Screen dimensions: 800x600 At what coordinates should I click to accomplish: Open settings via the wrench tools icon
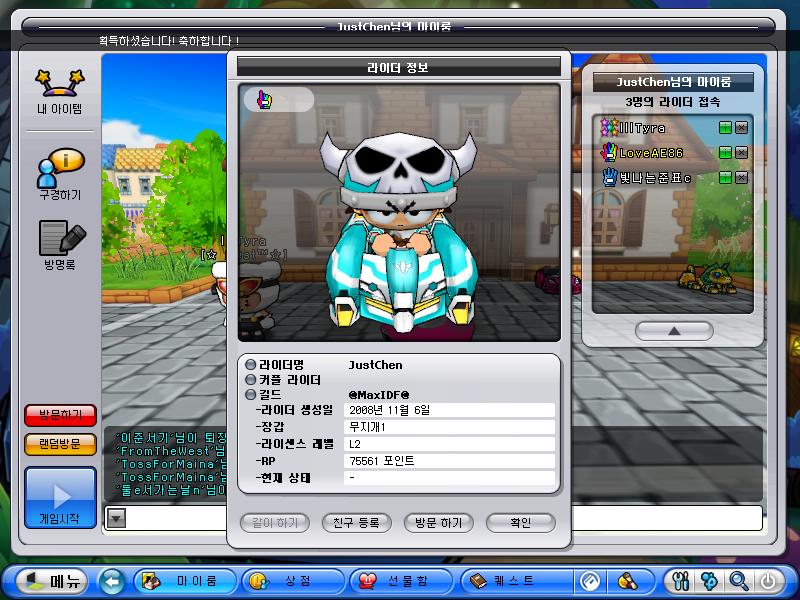[x=681, y=581]
